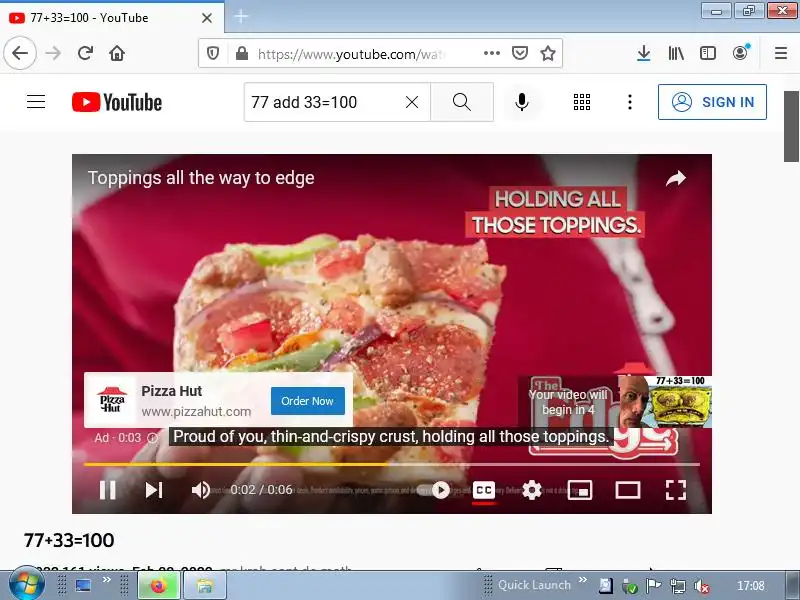Click the muted volume tray icon
This screenshot has width=800, height=600.
[702, 587]
